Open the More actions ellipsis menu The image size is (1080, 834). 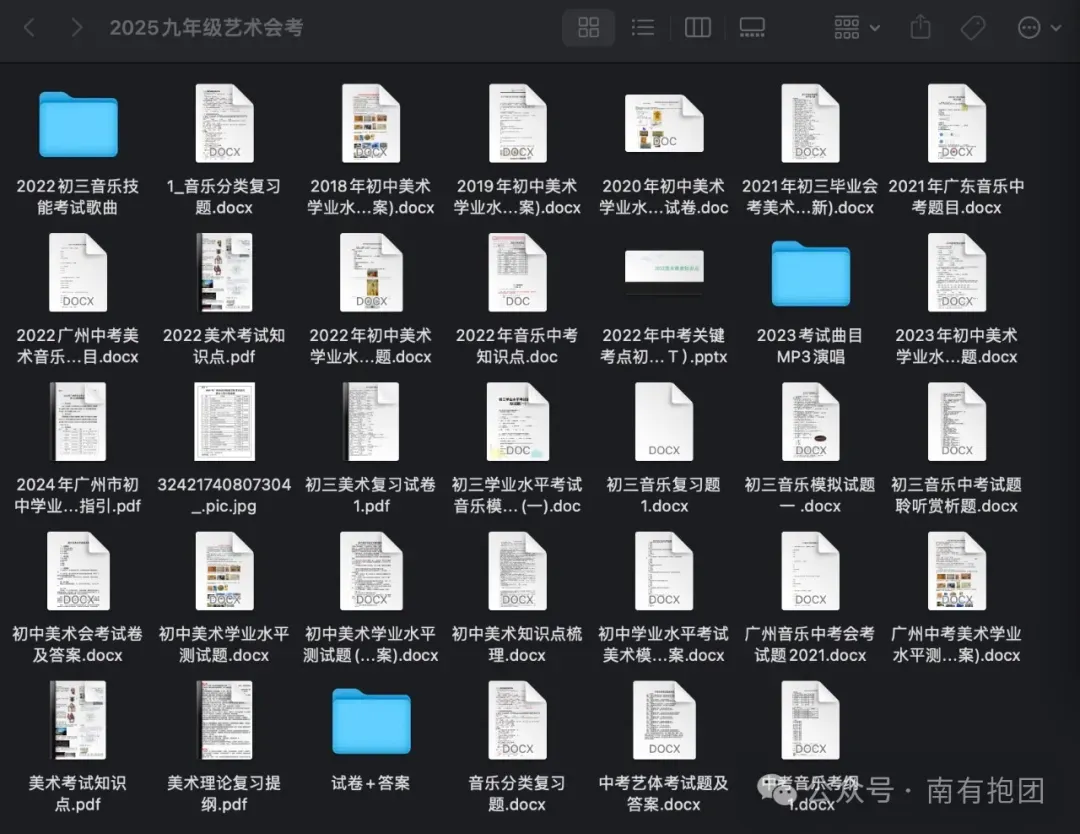1039,28
